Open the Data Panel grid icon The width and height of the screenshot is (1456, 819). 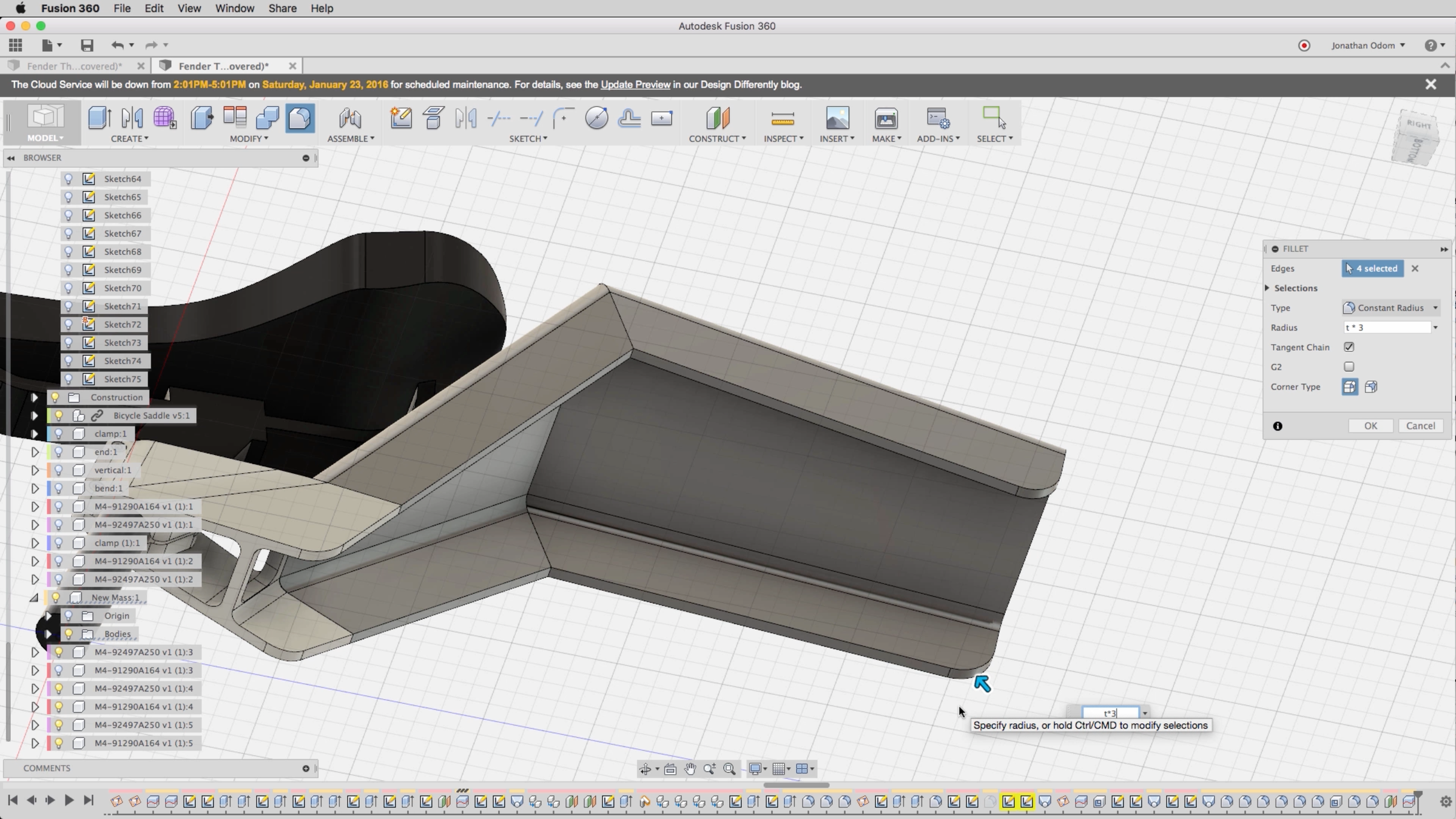16,45
